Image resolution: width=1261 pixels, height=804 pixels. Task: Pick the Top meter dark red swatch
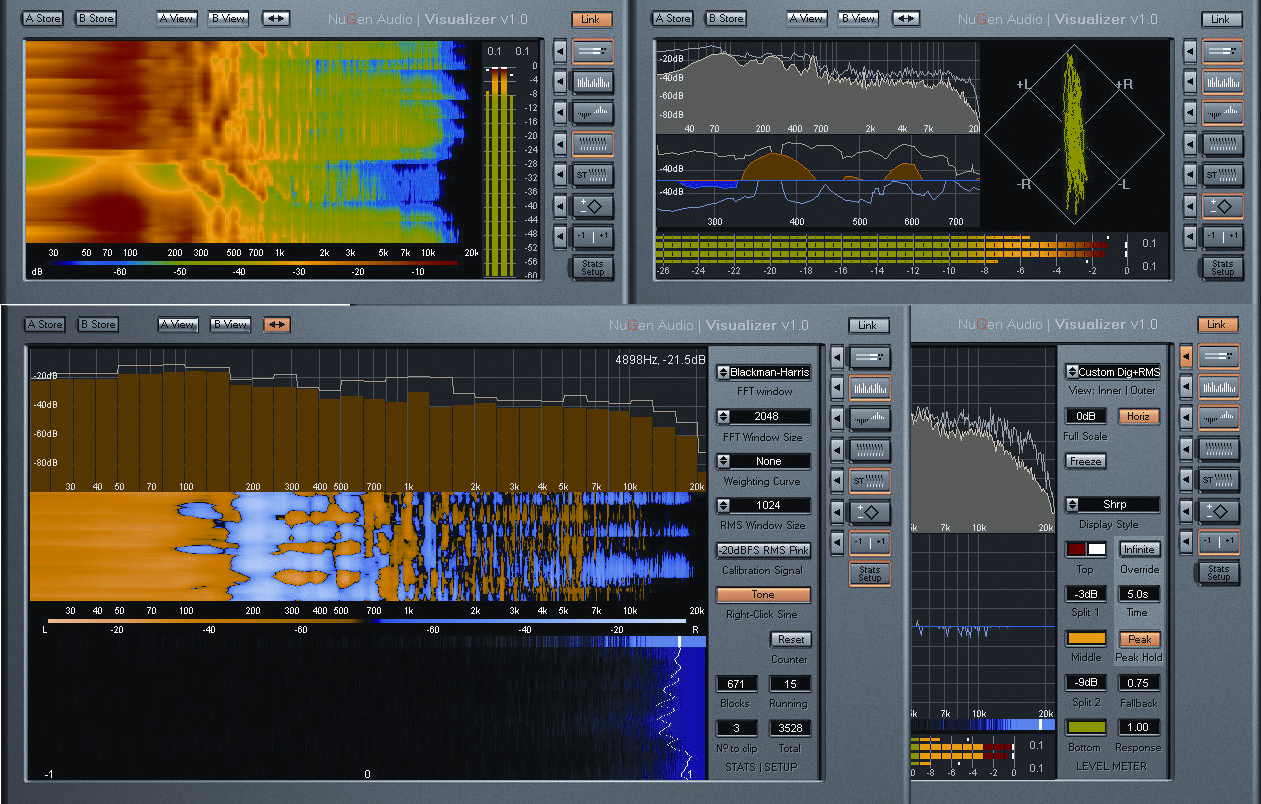(1076, 549)
